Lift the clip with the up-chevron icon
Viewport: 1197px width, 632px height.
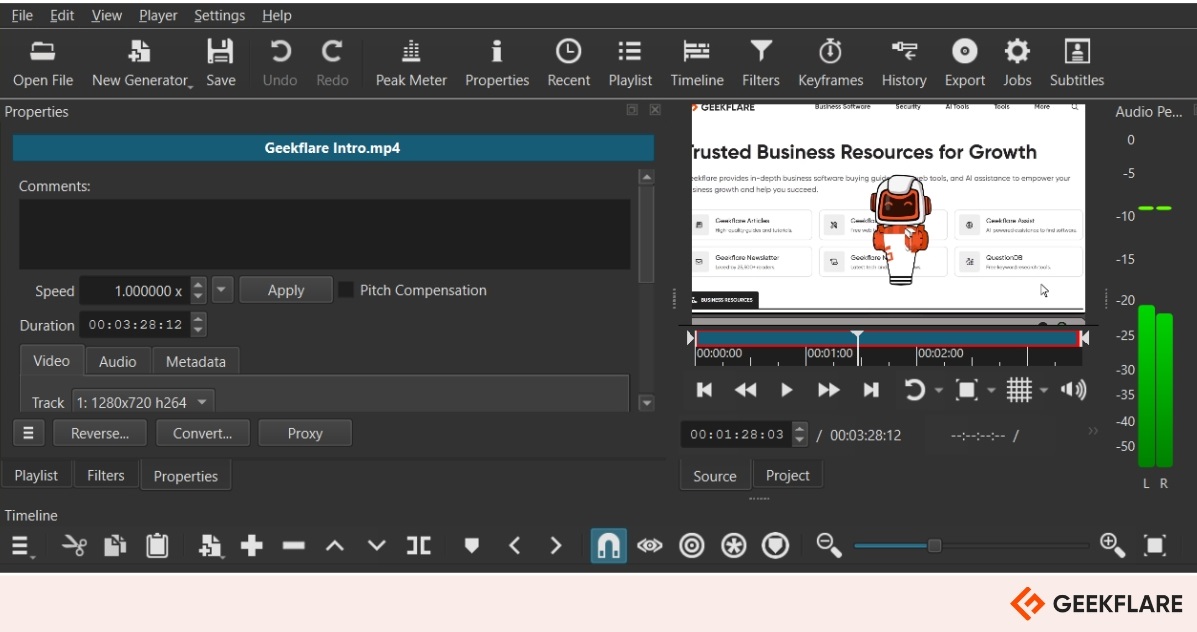point(335,546)
